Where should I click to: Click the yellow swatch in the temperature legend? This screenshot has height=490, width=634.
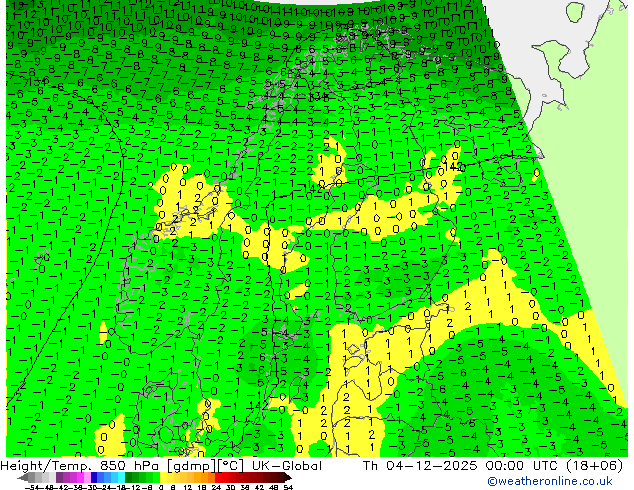coord(163,477)
